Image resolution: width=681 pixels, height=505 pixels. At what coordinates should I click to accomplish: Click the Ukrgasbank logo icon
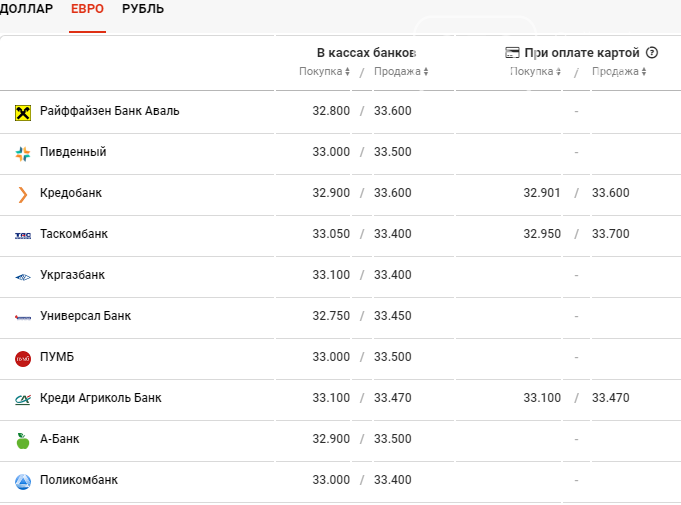pyautogui.click(x=23, y=276)
